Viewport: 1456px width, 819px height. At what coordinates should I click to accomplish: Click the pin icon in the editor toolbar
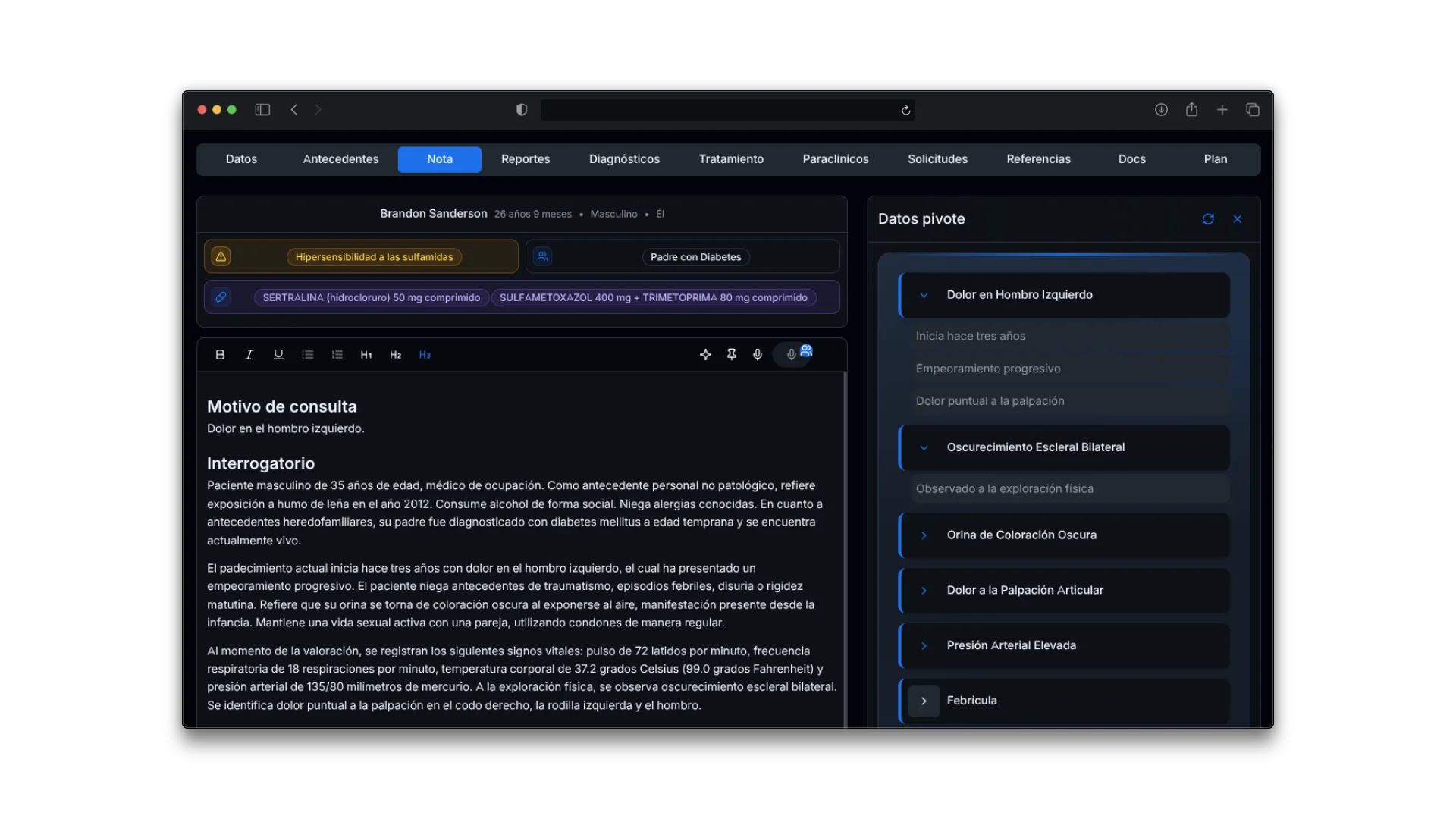(731, 354)
